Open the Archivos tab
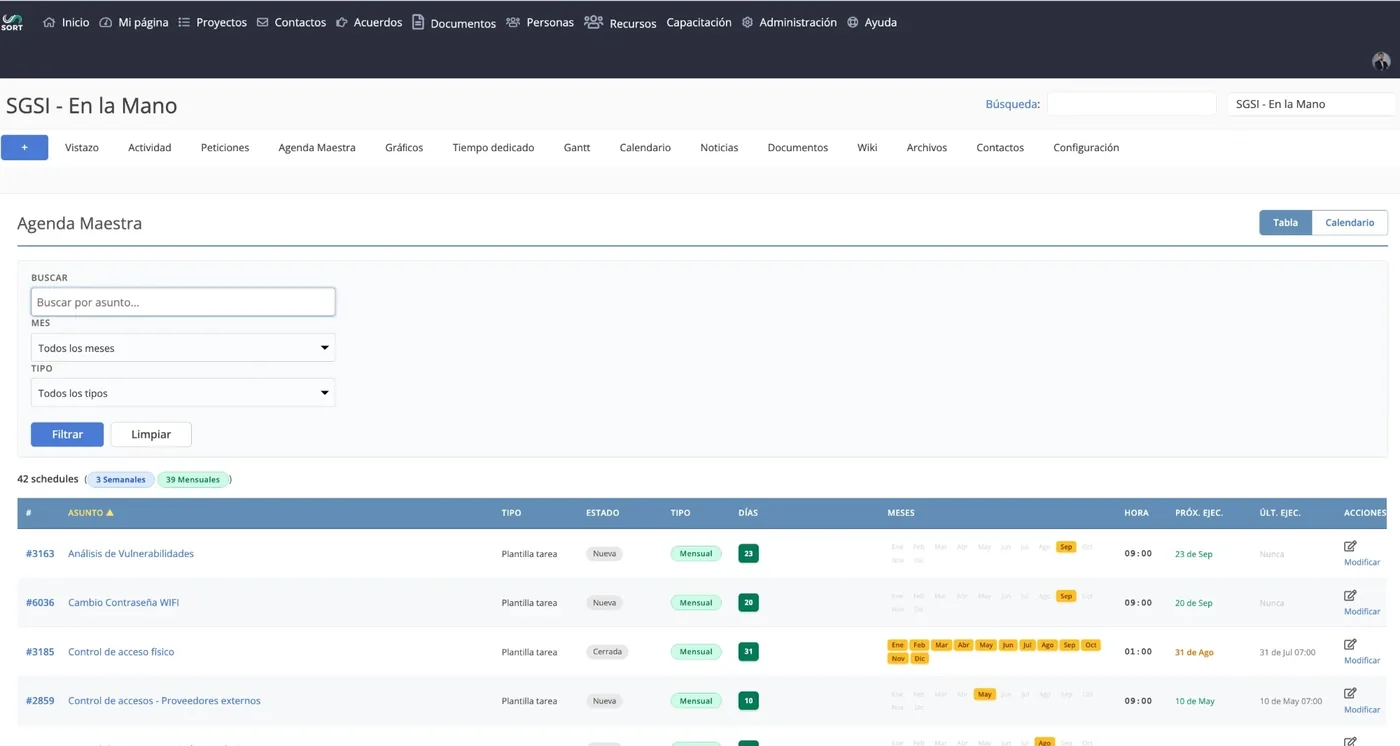Image resolution: width=1400 pixels, height=746 pixels. click(x=927, y=147)
